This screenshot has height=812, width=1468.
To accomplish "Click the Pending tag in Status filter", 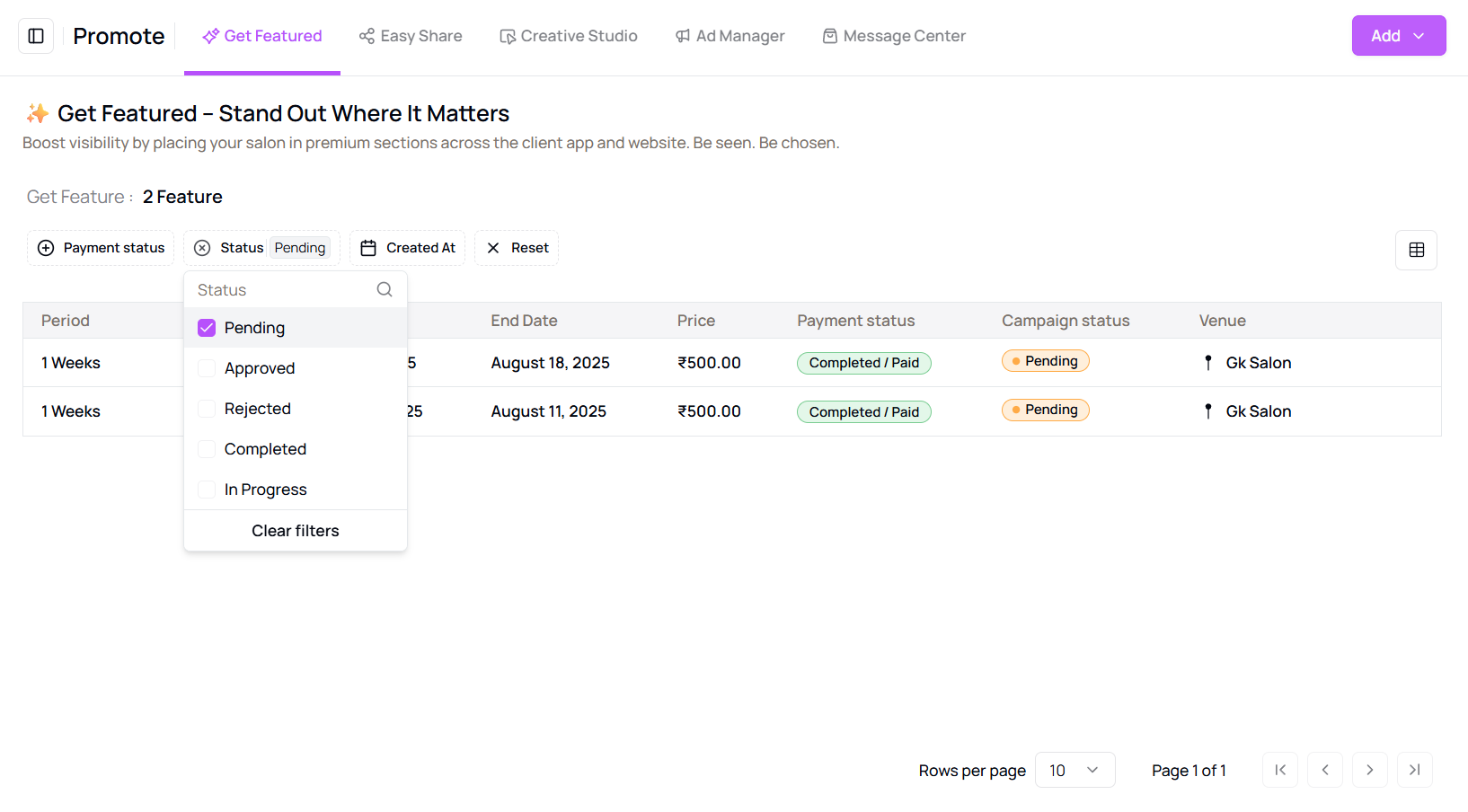I will pos(300,248).
